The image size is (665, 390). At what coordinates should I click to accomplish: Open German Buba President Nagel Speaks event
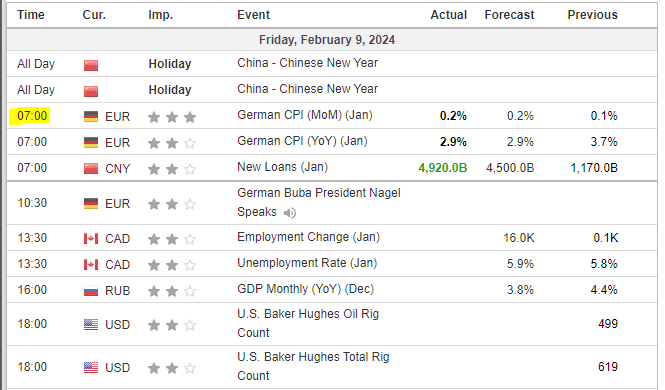click(319, 202)
